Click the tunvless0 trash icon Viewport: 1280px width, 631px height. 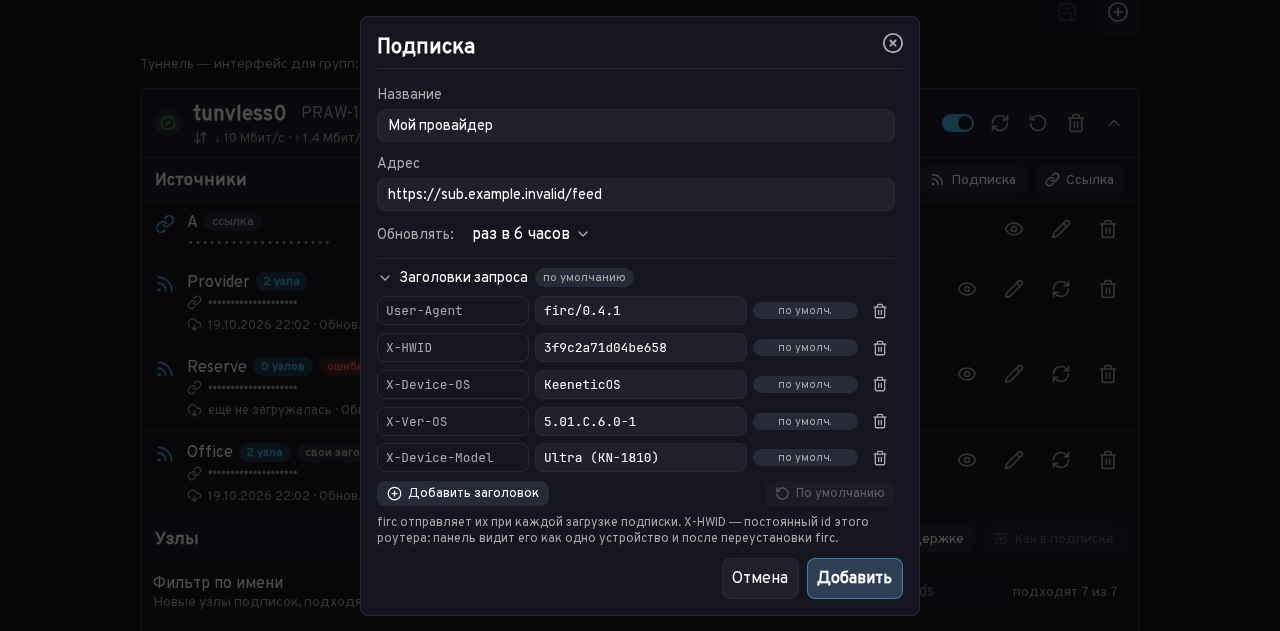(1076, 123)
